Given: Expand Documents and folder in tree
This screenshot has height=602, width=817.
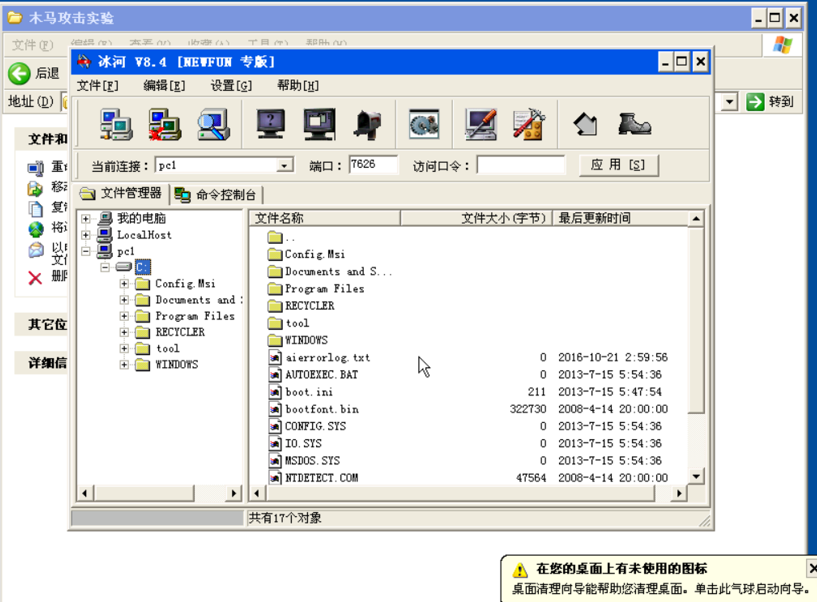Looking at the screenshot, I should (x=124, y=300).
